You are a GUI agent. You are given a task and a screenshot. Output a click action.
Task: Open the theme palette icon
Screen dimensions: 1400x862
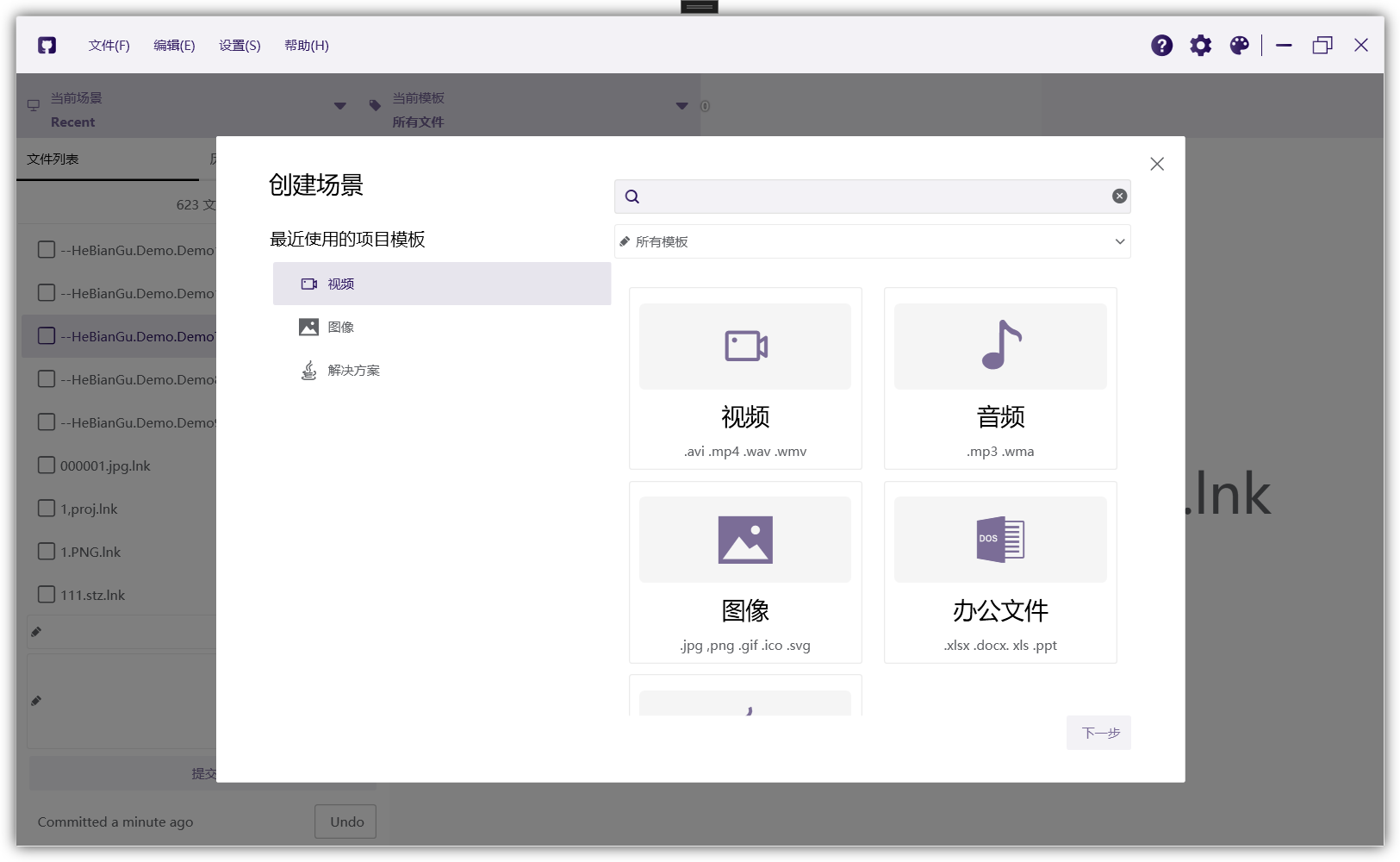click(1239, 46)
